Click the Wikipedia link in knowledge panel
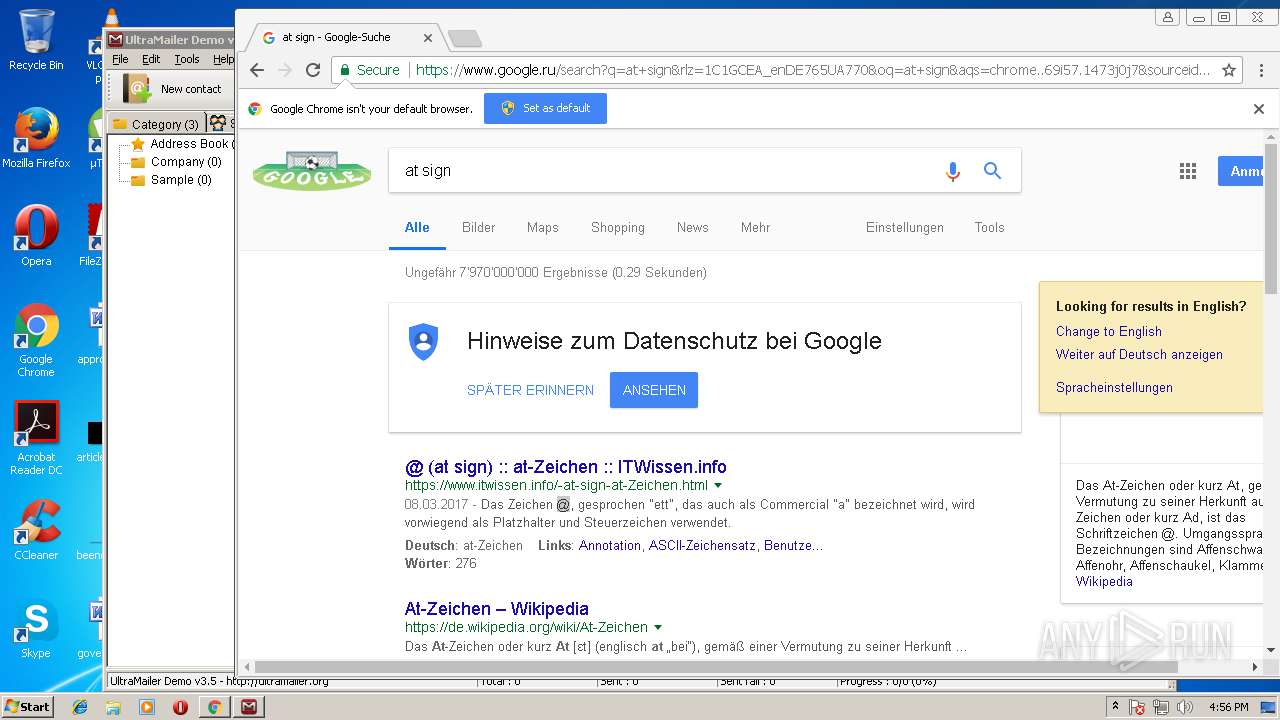Viewport: 1280px width, 720px height. point(1104,582)
